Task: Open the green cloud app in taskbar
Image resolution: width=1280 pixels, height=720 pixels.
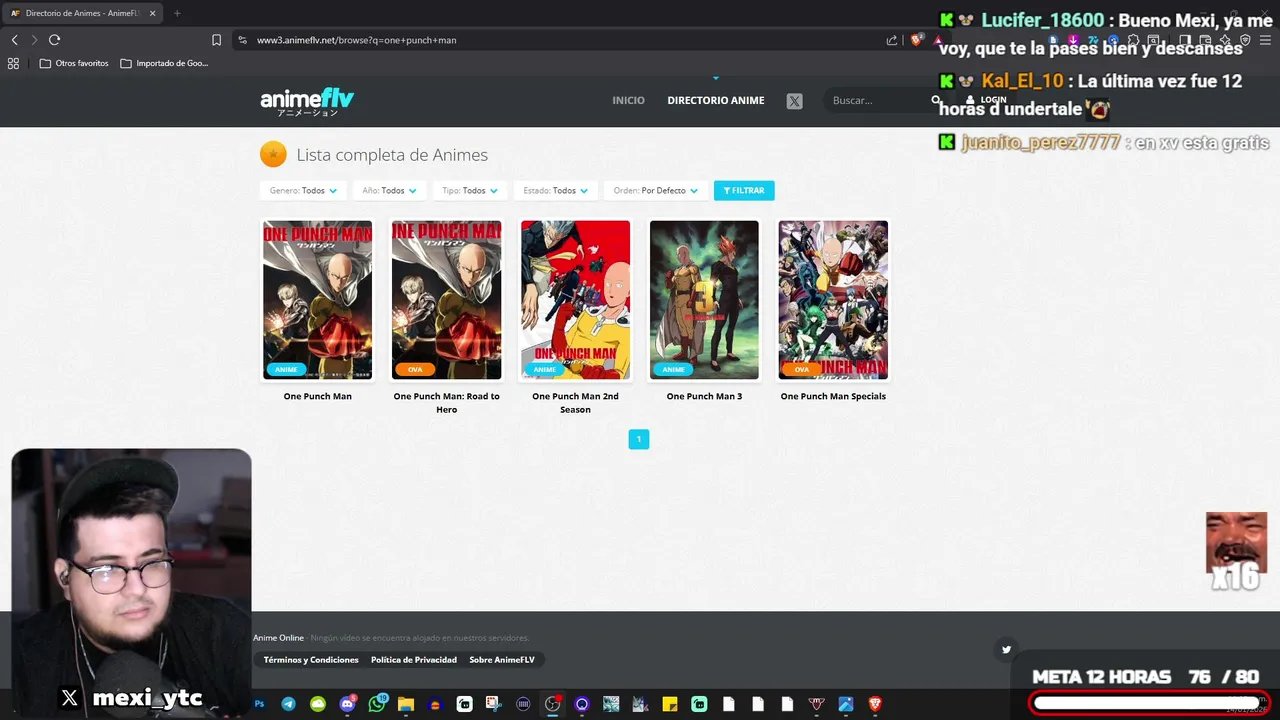Action: coord(318,704)
